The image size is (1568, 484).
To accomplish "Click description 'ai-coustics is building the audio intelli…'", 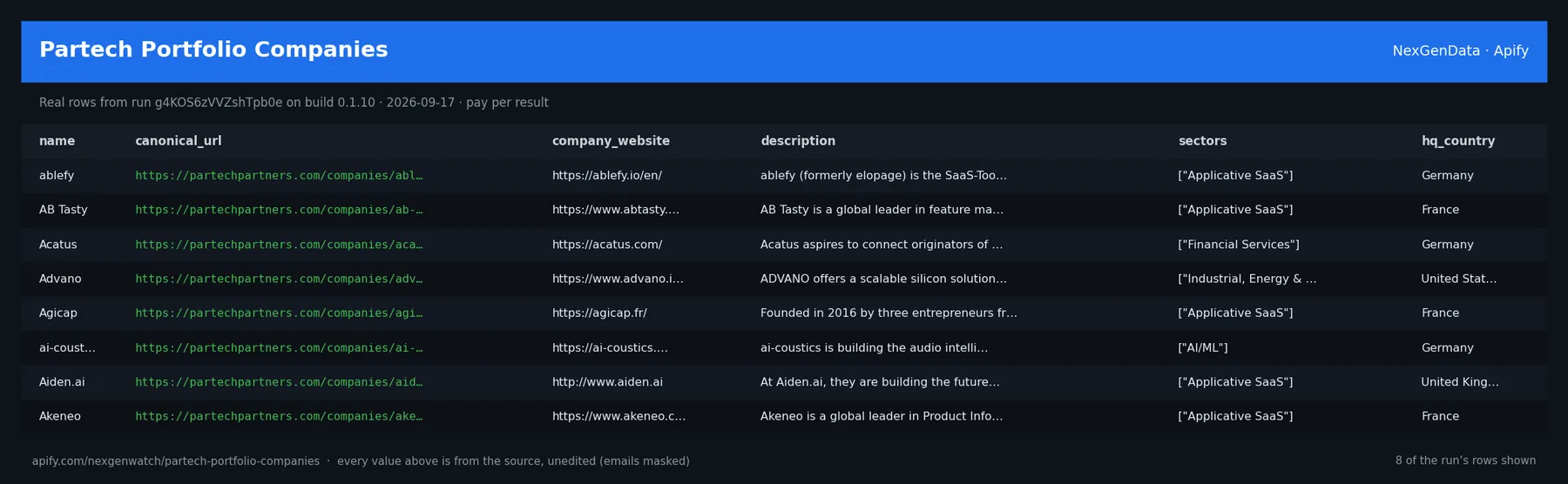I will point(874,347).
